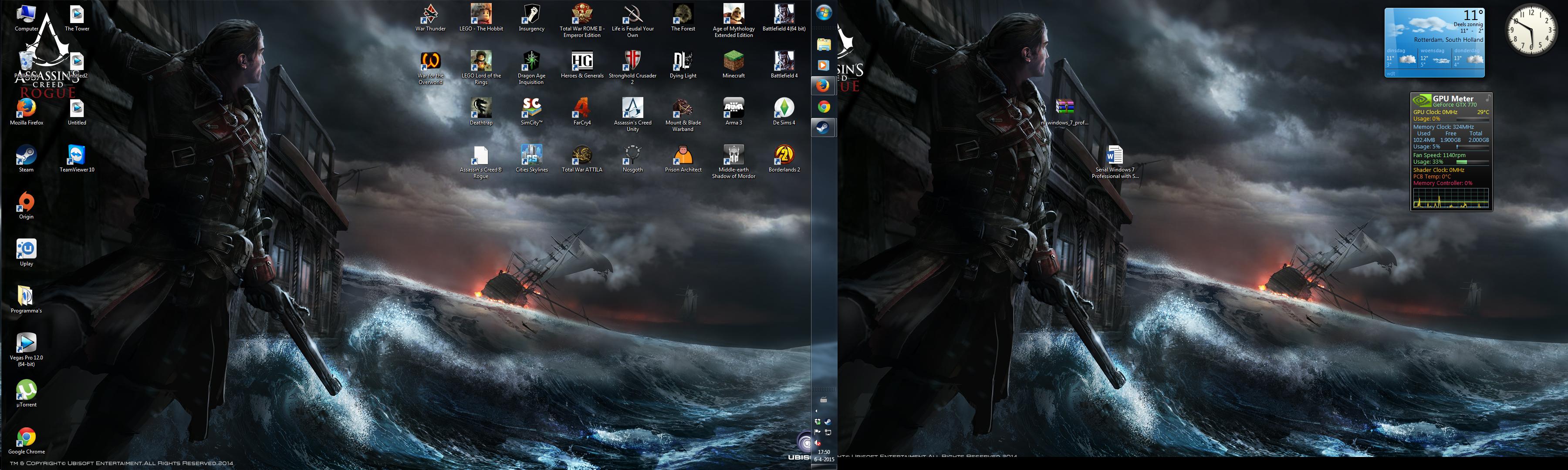Select the Battlefield 4 (64 bit) shortcut
The height and width of the screenshot is (470, 1568).
(784, 18)
